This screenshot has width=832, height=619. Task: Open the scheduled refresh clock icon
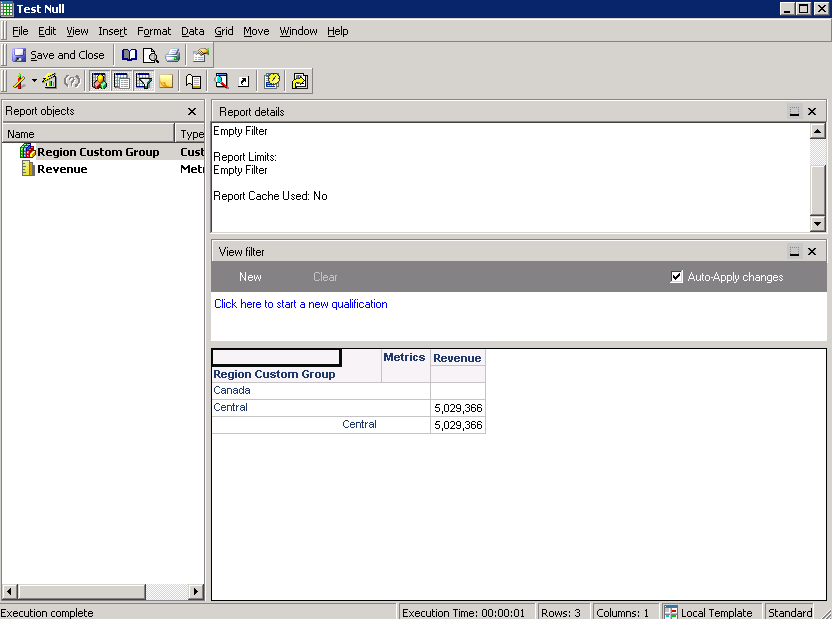click(272, 81)
